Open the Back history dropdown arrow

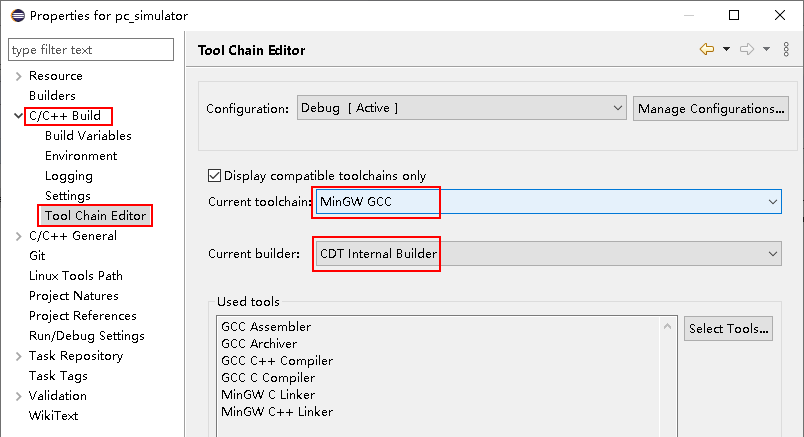pos(726,49)
